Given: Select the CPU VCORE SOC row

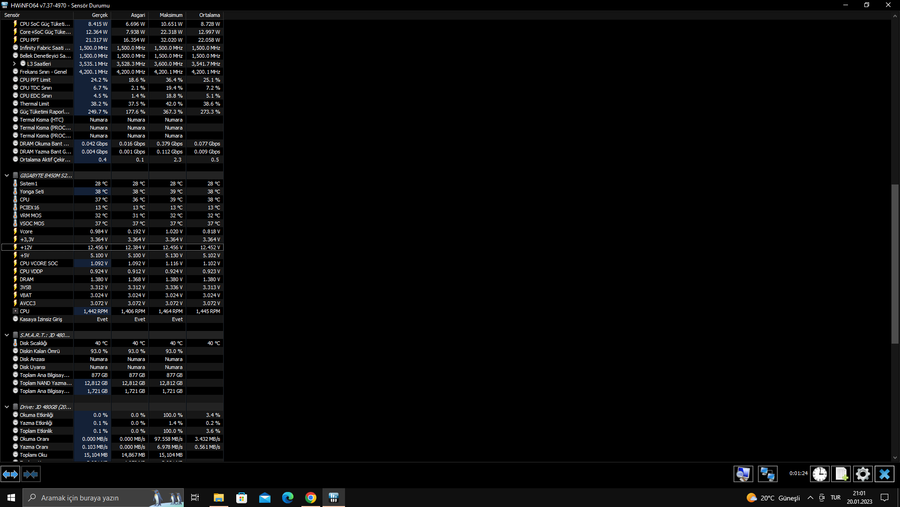Looking at the screenshot, I should tap(112, 263).
